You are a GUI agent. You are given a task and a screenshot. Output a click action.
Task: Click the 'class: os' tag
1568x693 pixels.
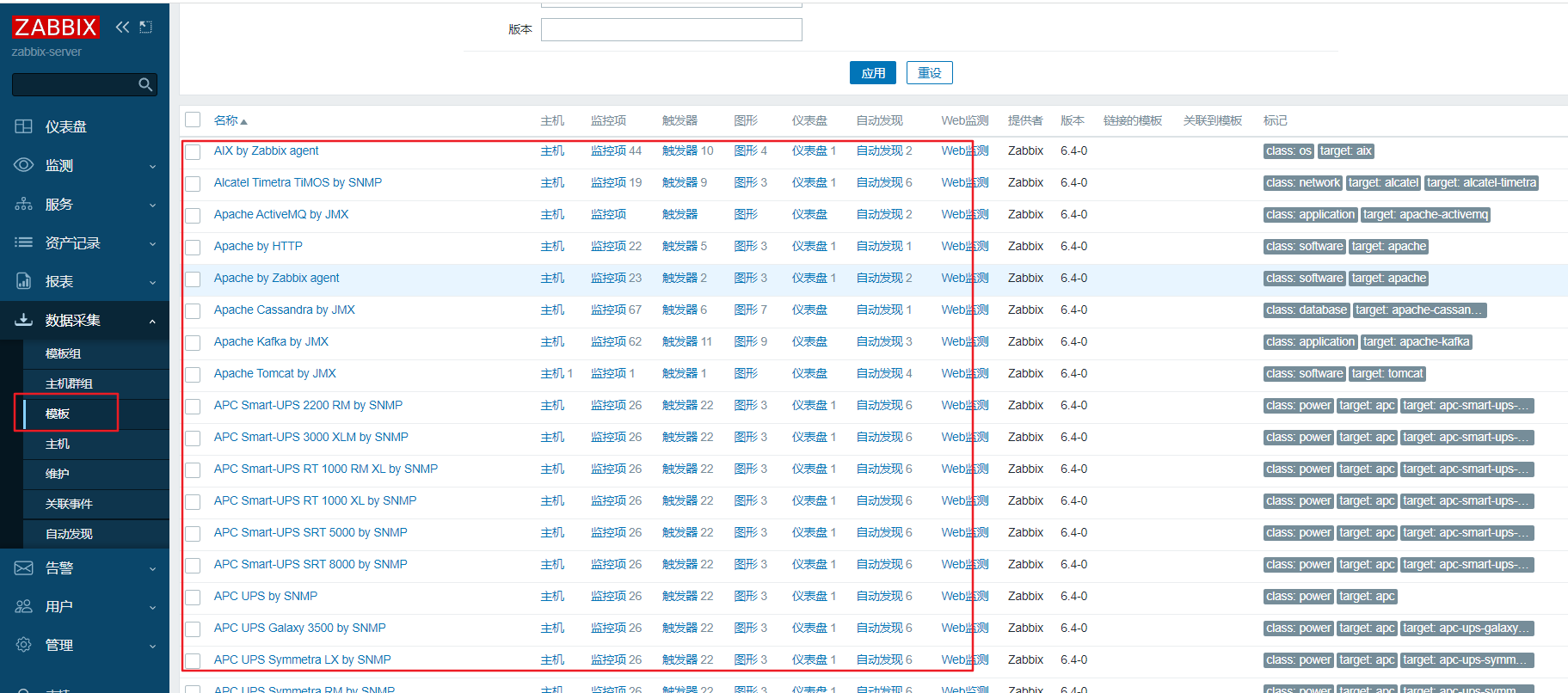tap(1288, 151)
